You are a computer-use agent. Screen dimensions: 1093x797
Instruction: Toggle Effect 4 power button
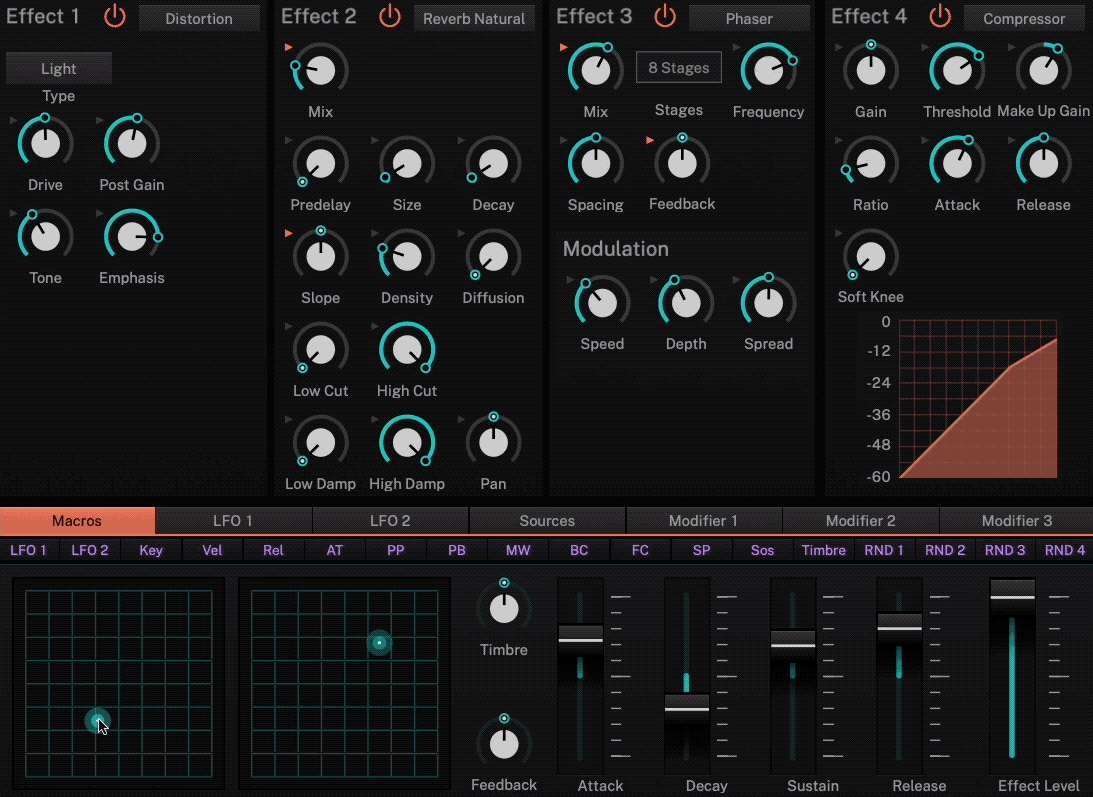pos(940,16)
